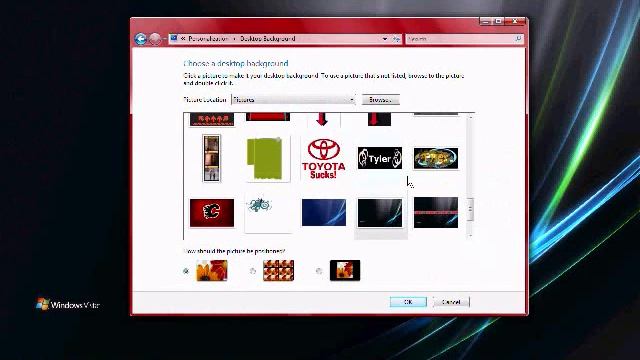Select the highlighted dark Vista wallpaper thumbnail
Screen dimensions: 640x360
[380, 213]
